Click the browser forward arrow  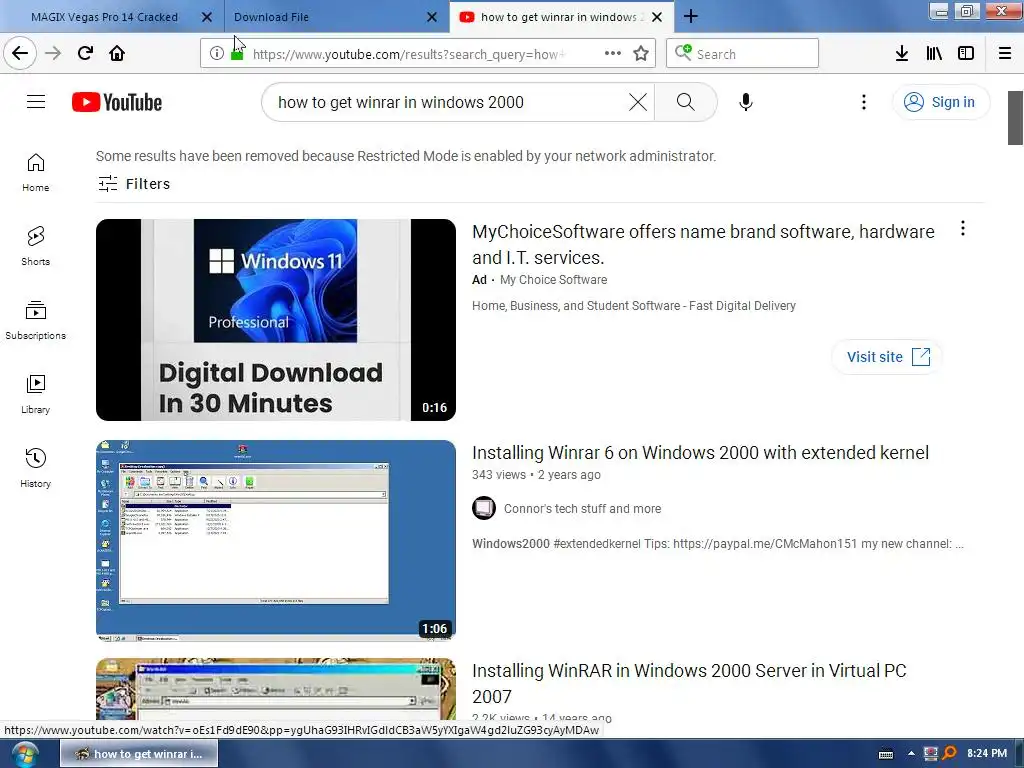pos(53,53)
